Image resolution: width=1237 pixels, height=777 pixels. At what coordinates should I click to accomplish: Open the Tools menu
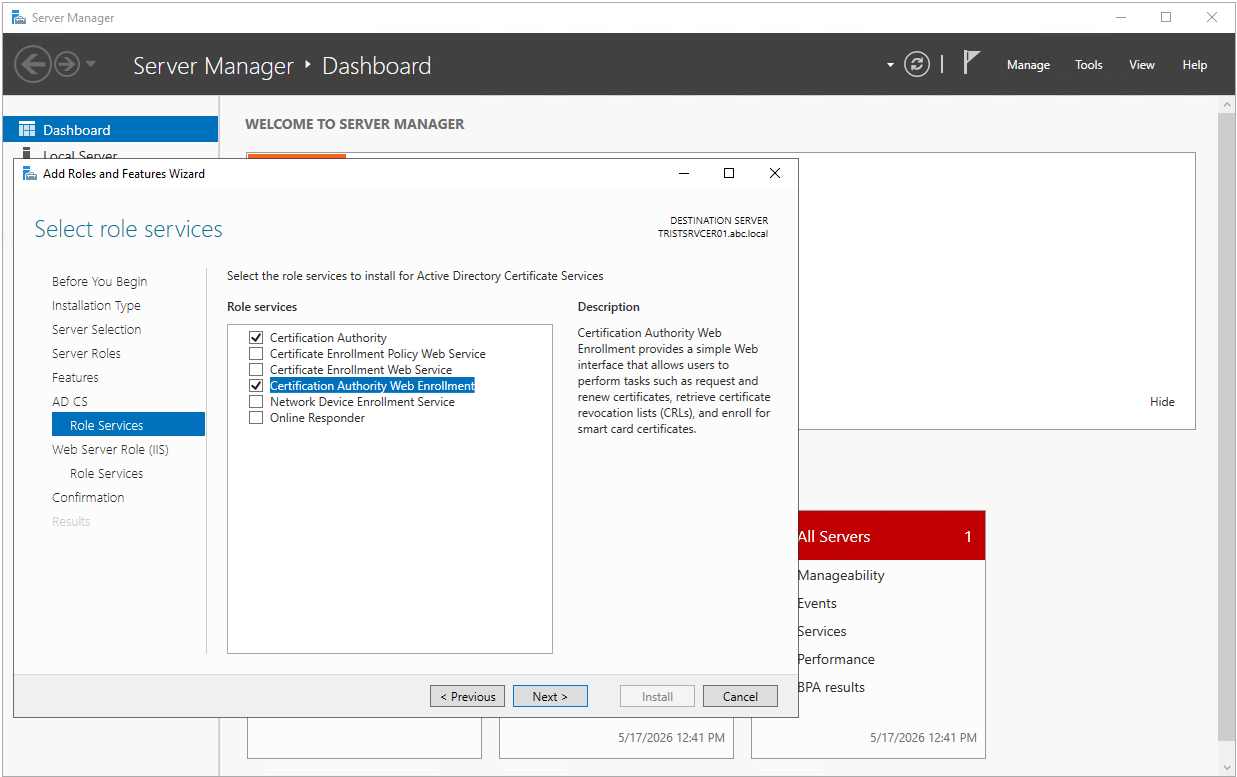point(1089,65)
